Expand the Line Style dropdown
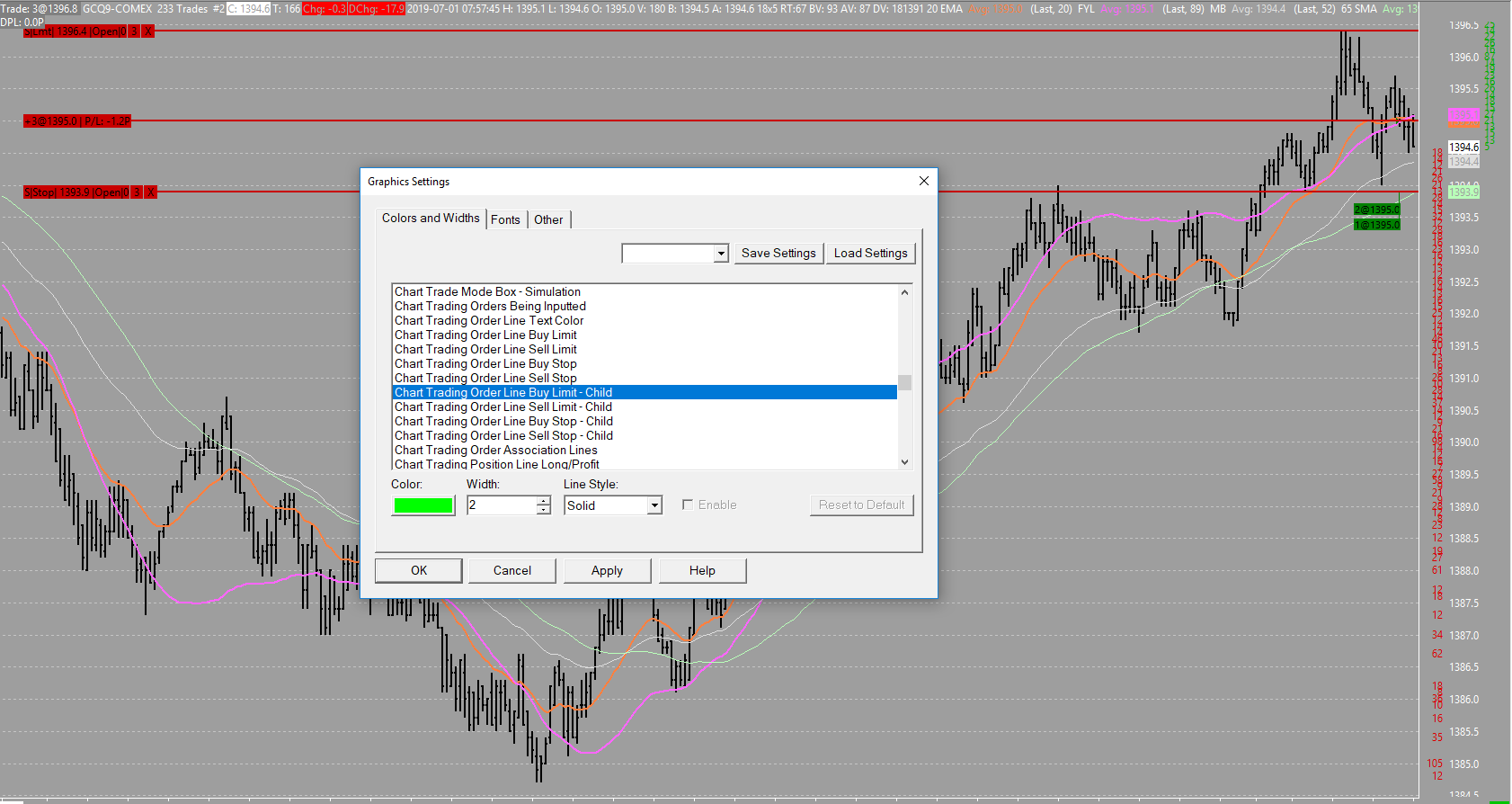Viewport: 1512px width, 804px height. point(655,505)
